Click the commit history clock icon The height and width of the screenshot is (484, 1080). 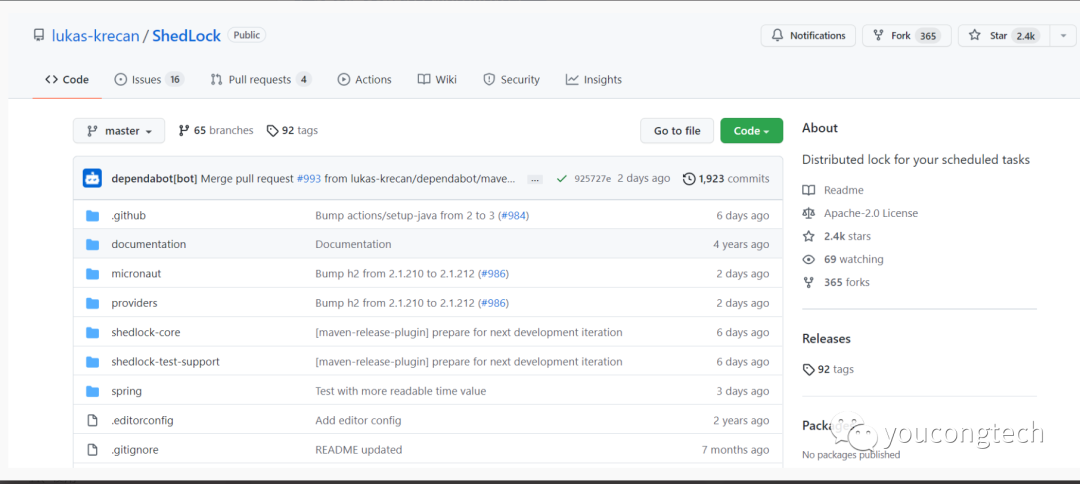(689, 179)
